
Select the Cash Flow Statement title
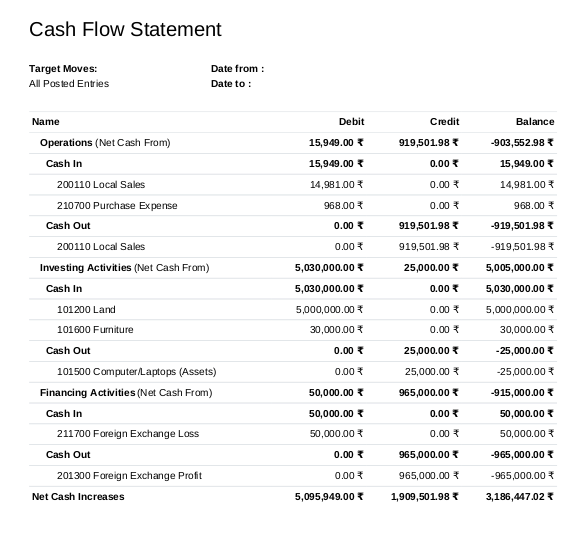125,29
